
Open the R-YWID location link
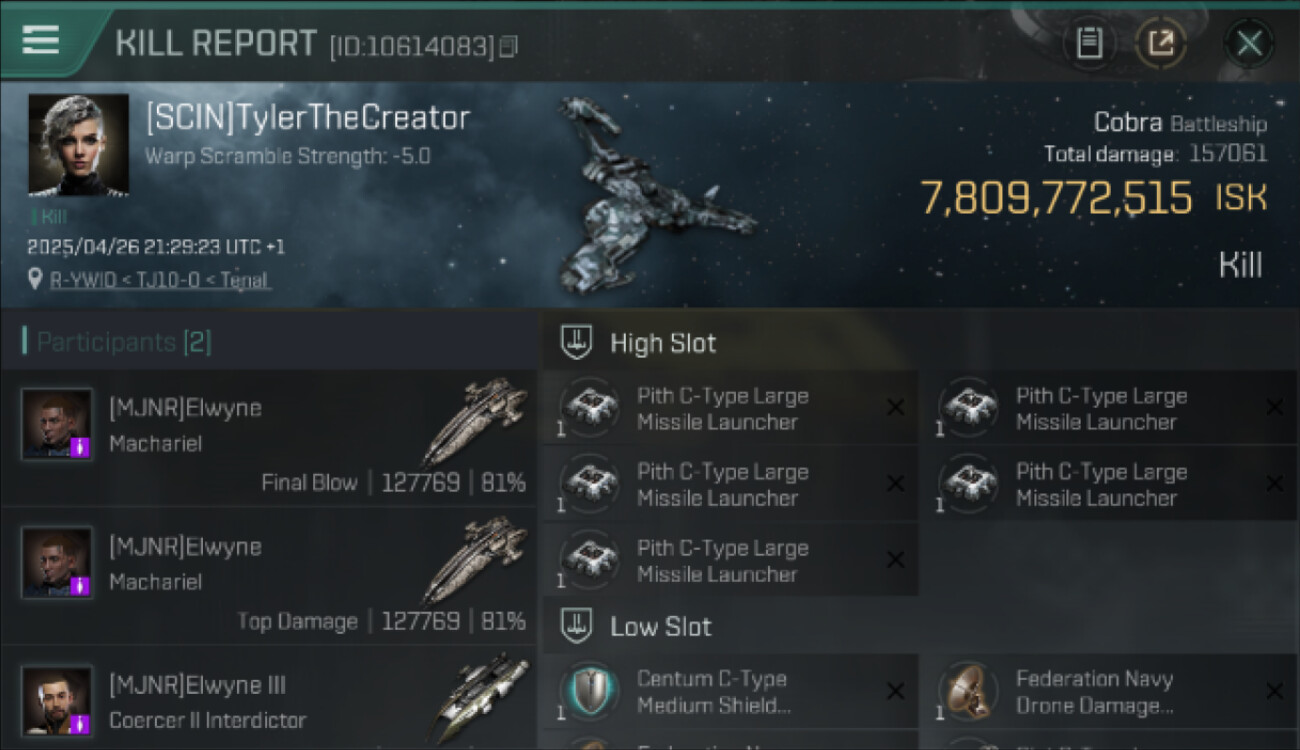(160, 280)
